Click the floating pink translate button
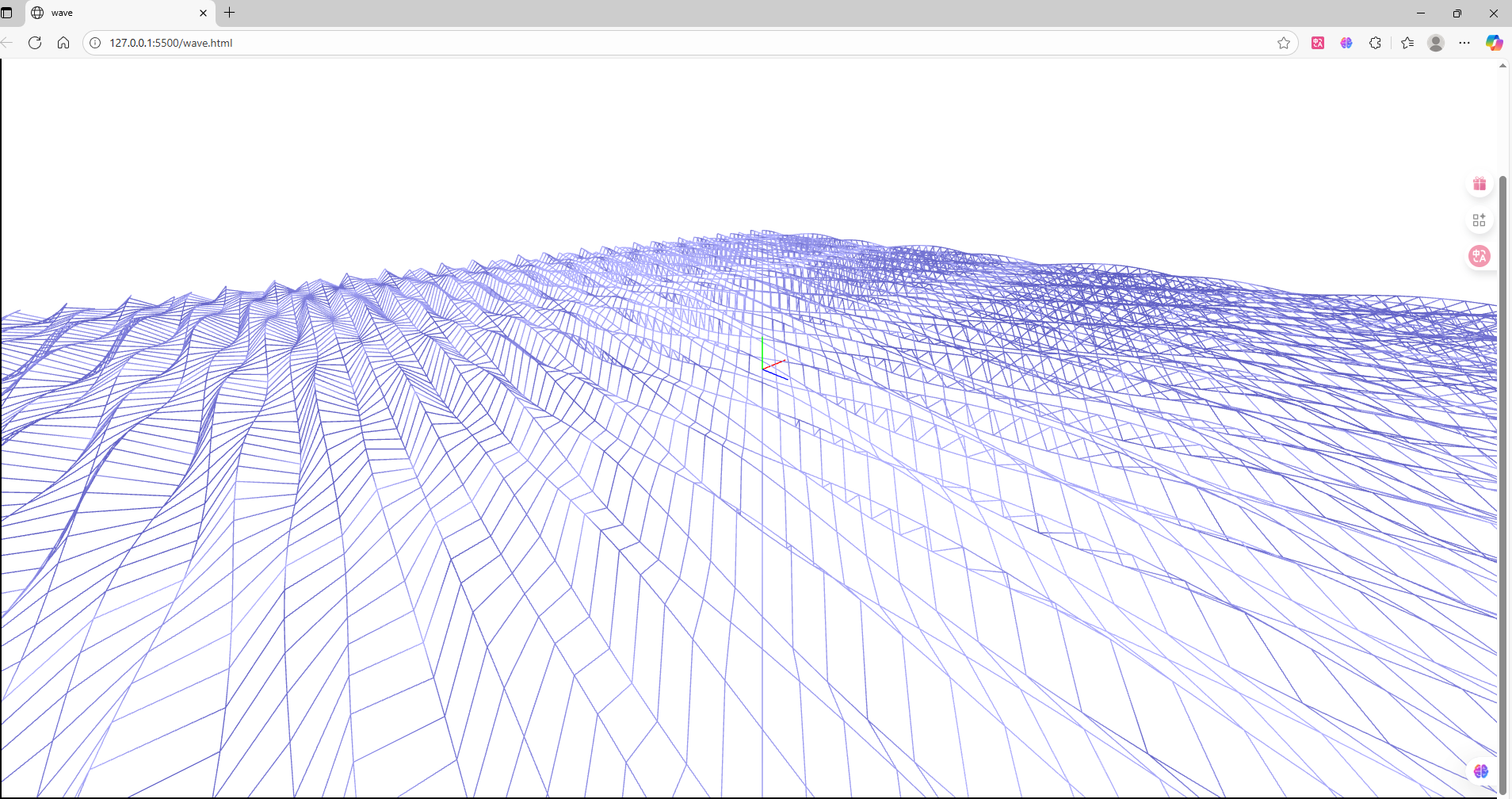The height and width of the screenshot is (799, 1512). [1480, 256]
